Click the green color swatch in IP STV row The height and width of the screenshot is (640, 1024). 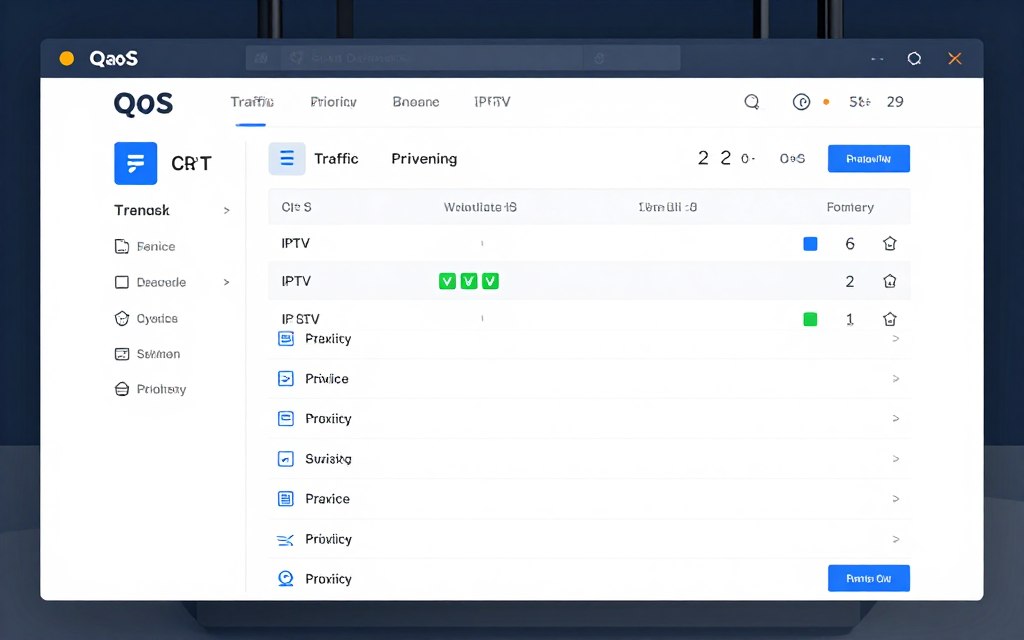810,319
